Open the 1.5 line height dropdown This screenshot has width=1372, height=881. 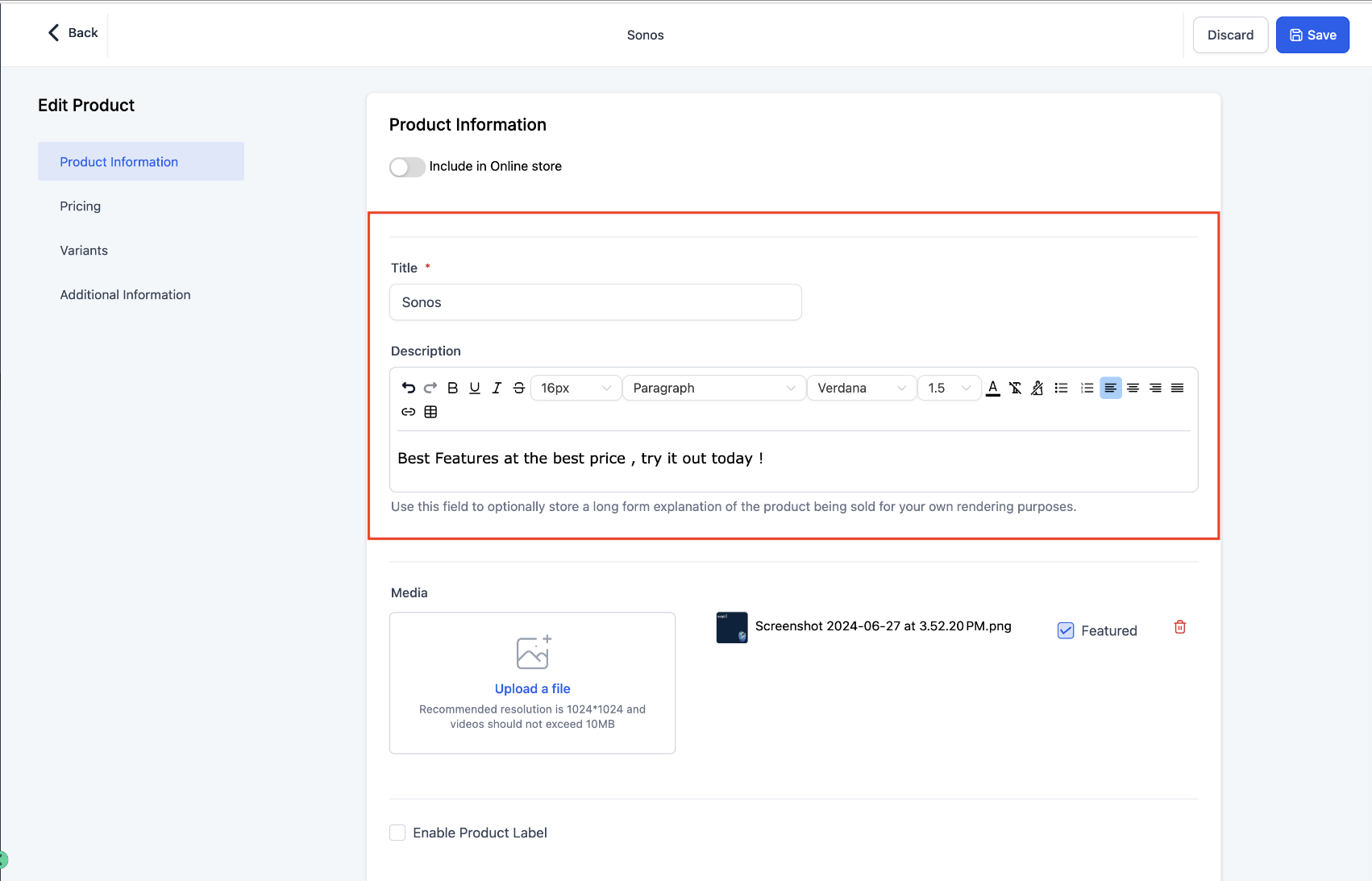pyautogui.click(x=950, y=388)
